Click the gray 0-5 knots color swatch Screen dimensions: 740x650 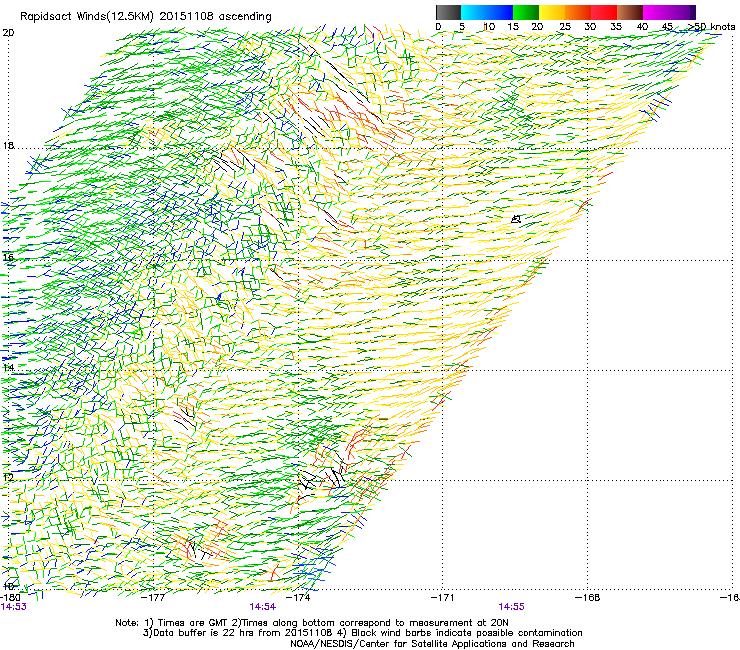[x=448, y=12]
